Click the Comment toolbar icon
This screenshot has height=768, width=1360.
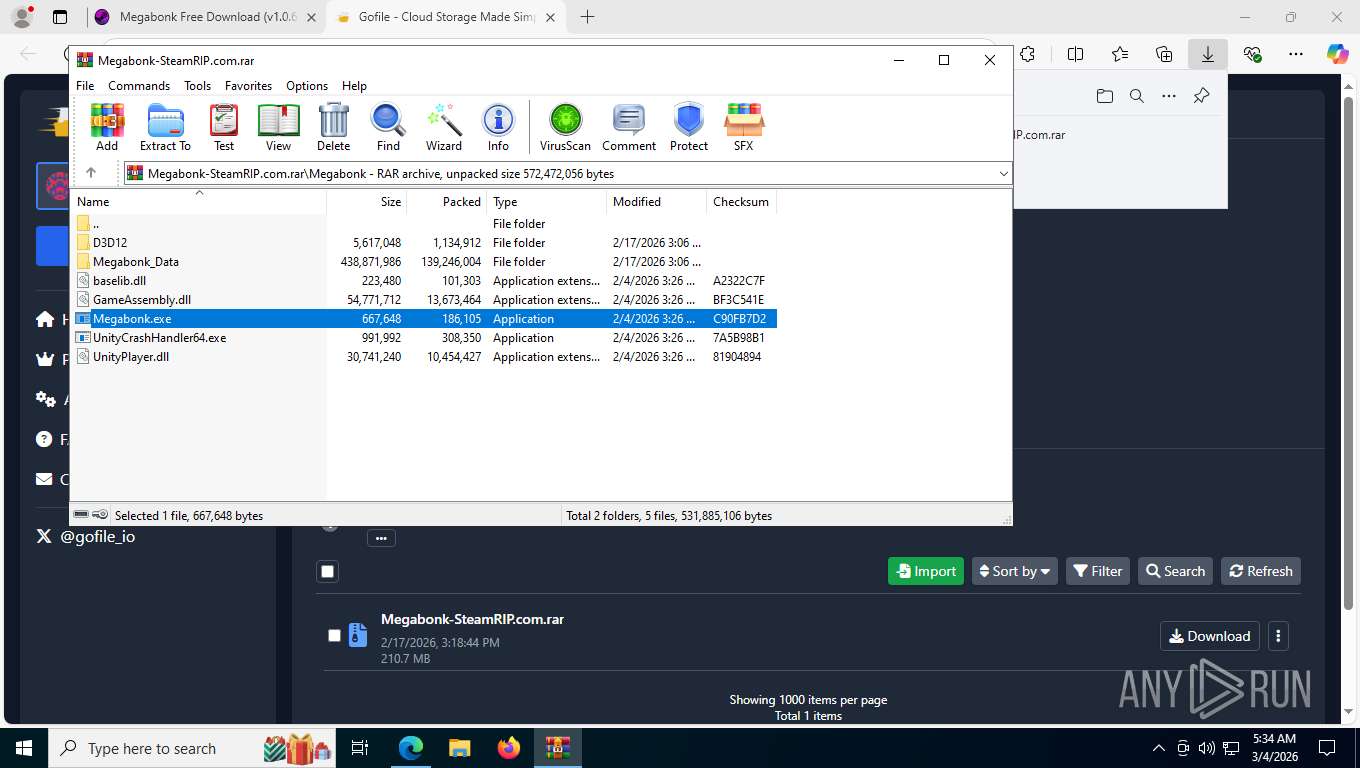629,127
